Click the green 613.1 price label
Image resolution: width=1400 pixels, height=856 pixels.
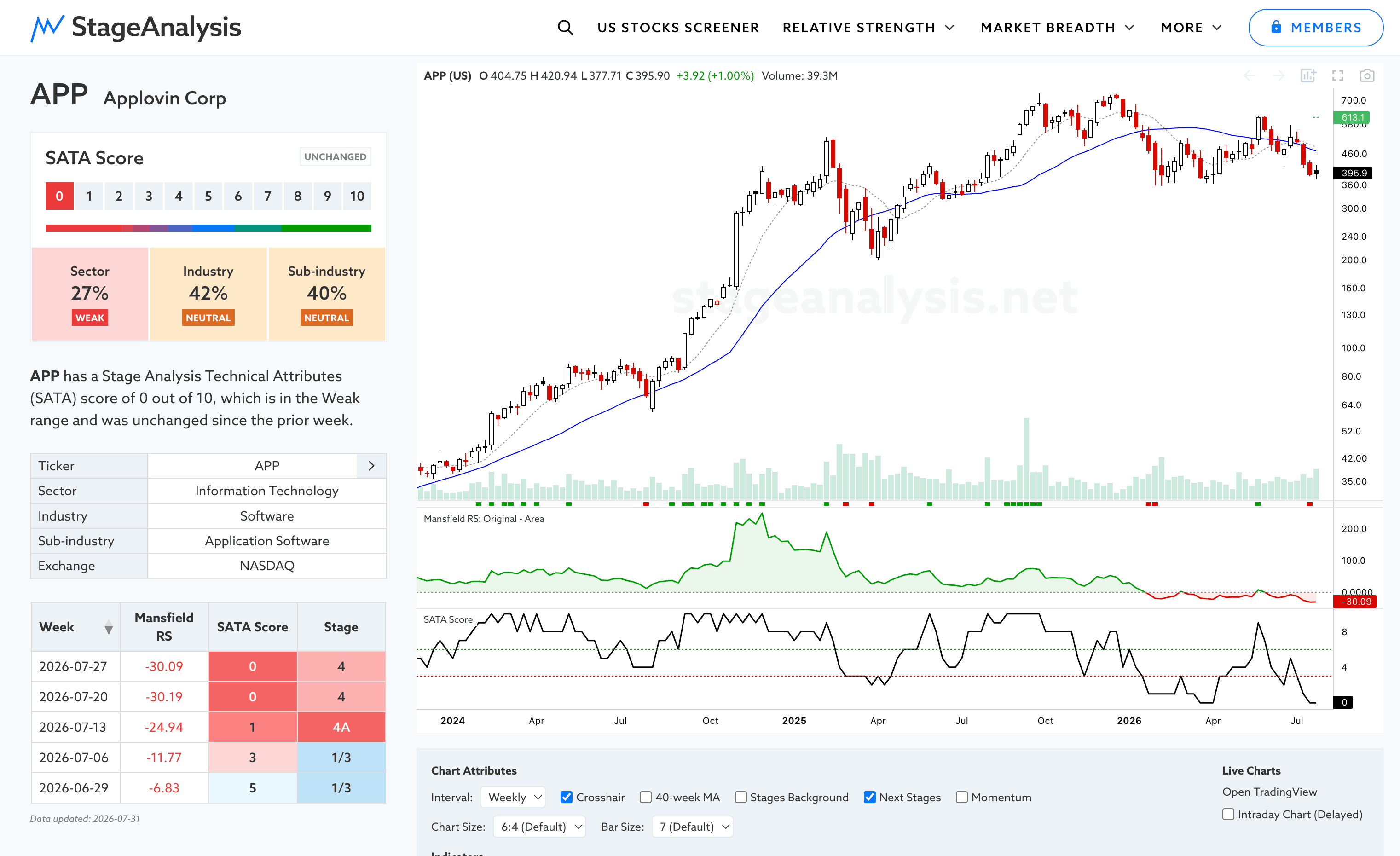tap(1352, 117)
